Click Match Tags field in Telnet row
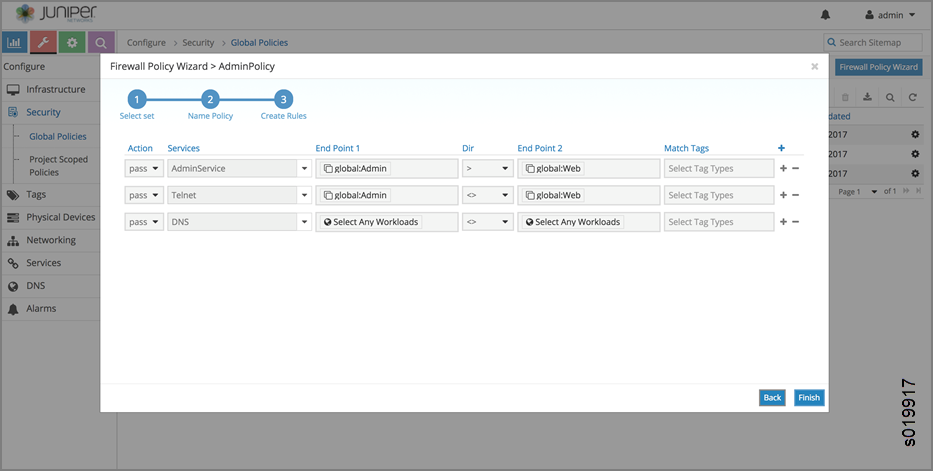The image size is (933, 471). click(719, 195)
